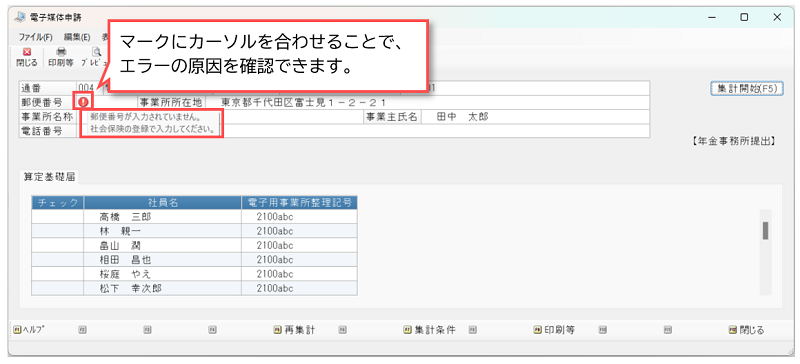Viewport: 800px width, 364px height.
Task: Click the 【年金事務所提出】 label
Action: (734, 141)
